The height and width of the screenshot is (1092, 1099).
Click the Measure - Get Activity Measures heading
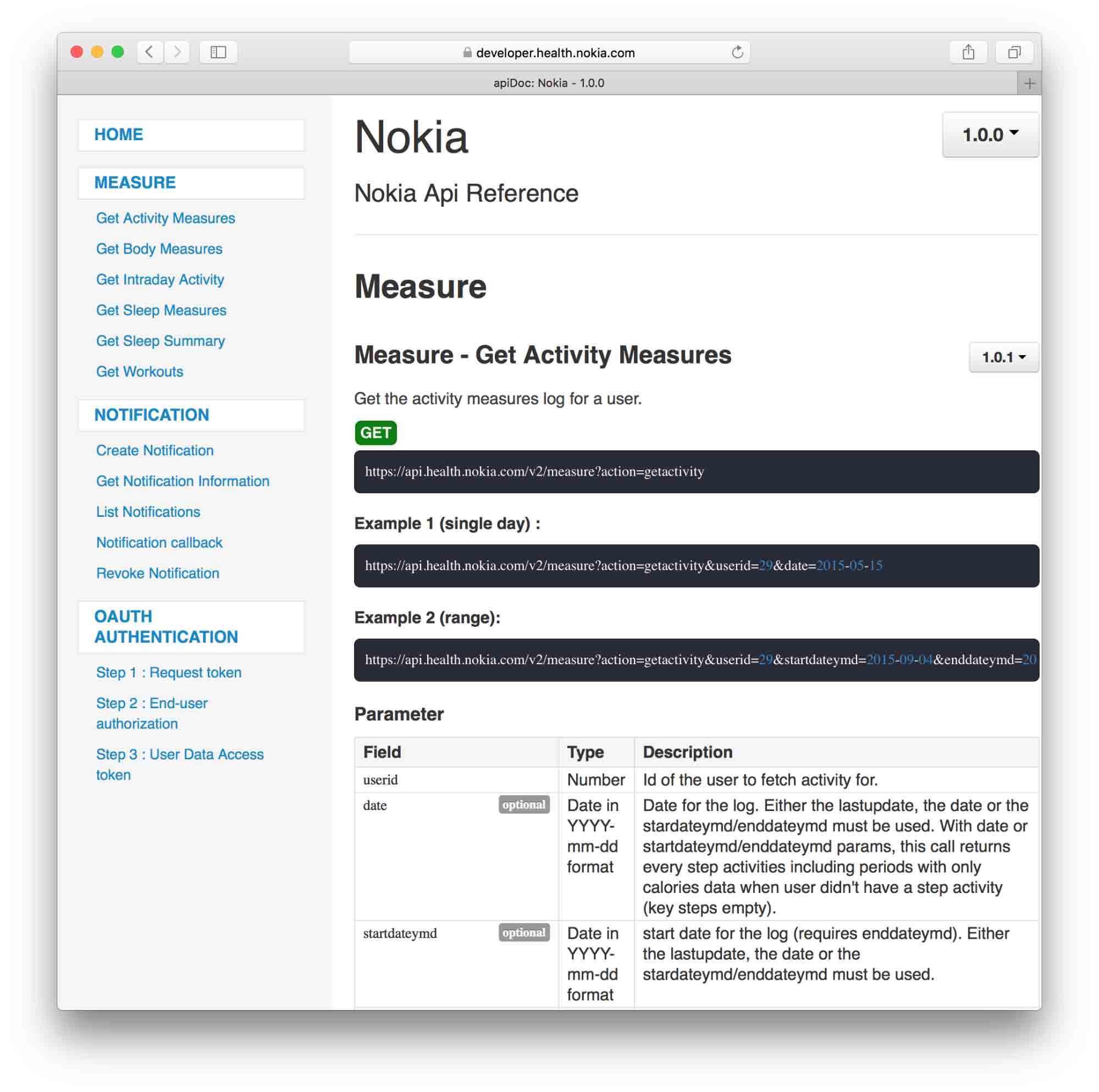[543, 355]
